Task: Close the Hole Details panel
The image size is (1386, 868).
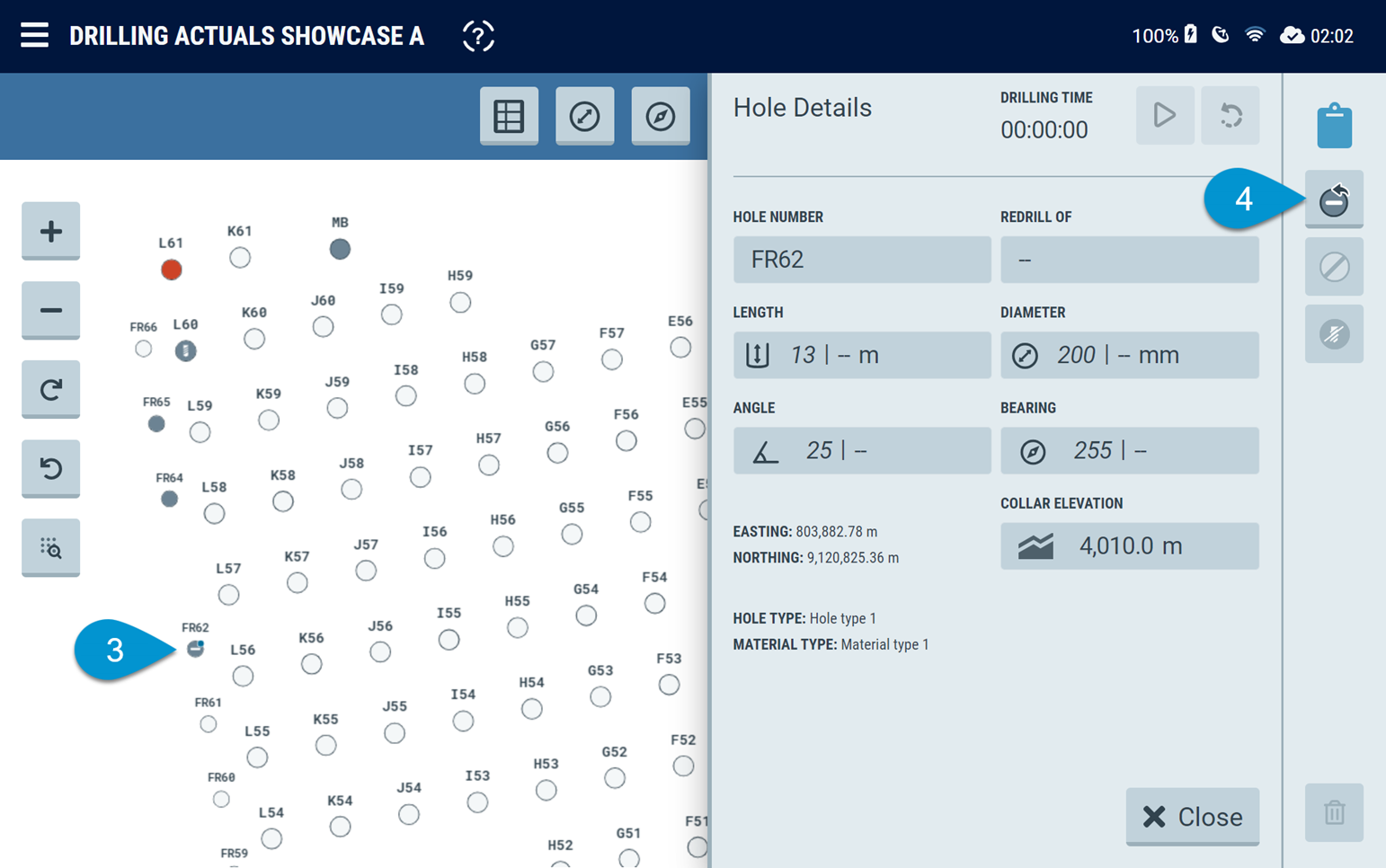Action: (1193, 817)
